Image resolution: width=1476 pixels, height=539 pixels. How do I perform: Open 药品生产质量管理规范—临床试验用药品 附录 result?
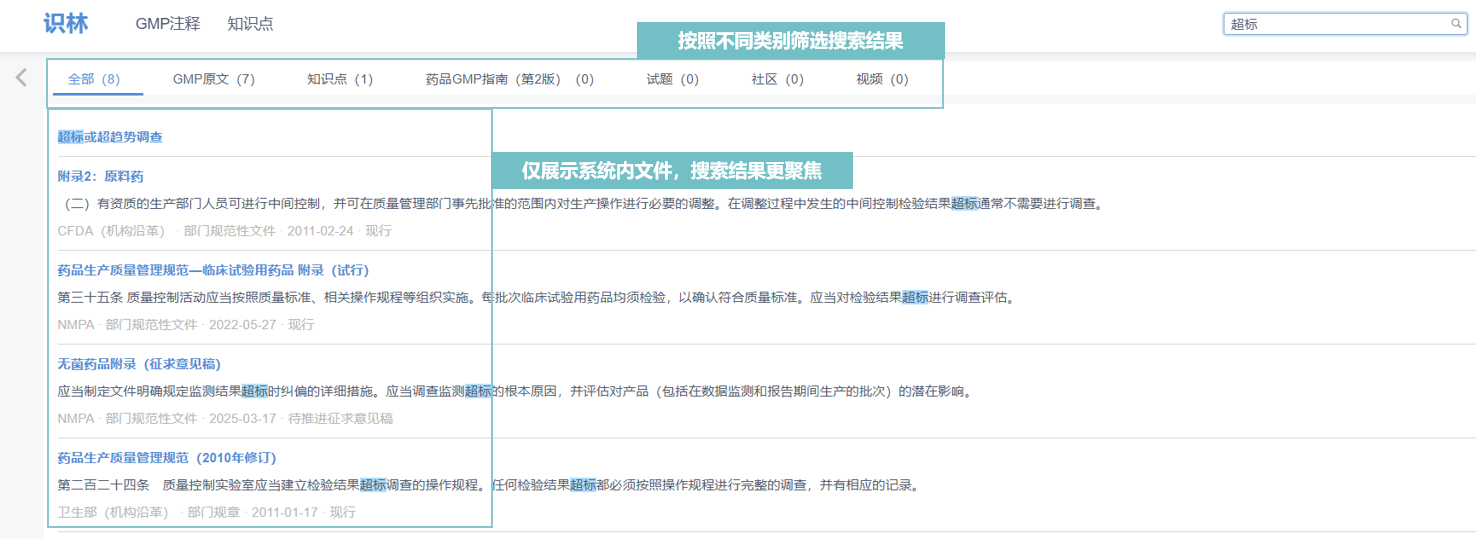tap(213, 270)
